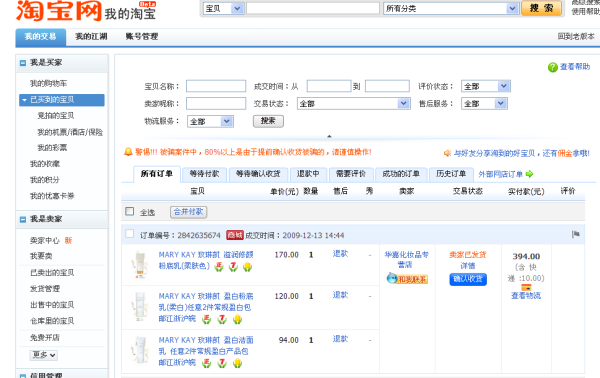Screen dimensions: 600x378
Task: Click into the 宝贝名称 input field
Action: pyautogui.click(x=216, y=86)
